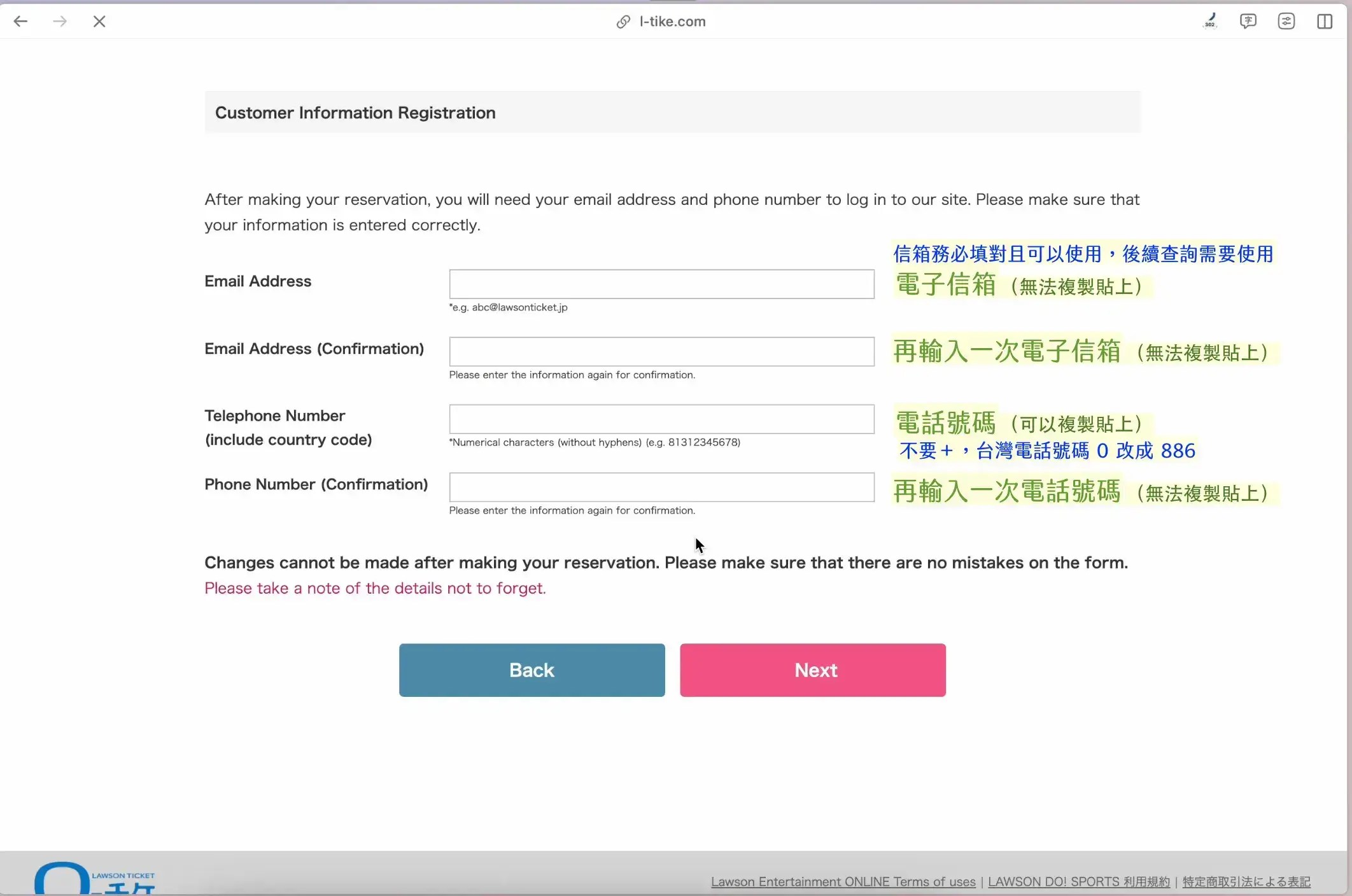Click the Lawson Ticket logo in footer
Image resolution: width=1352 pixels, height=896 pixels.
click(x=95, y=879)
